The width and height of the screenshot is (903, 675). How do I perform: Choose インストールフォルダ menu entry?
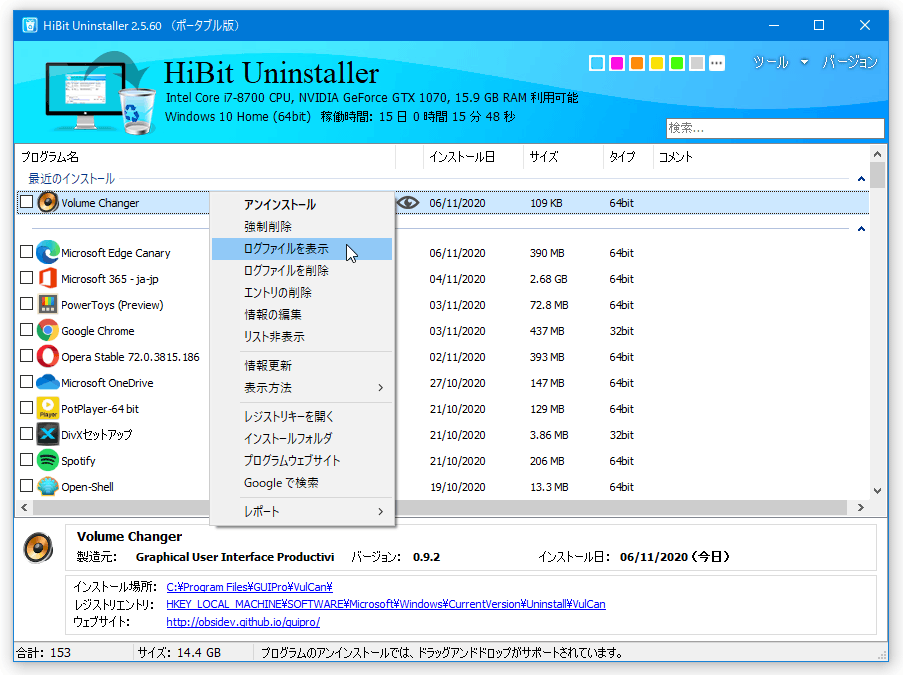point(302,438)
